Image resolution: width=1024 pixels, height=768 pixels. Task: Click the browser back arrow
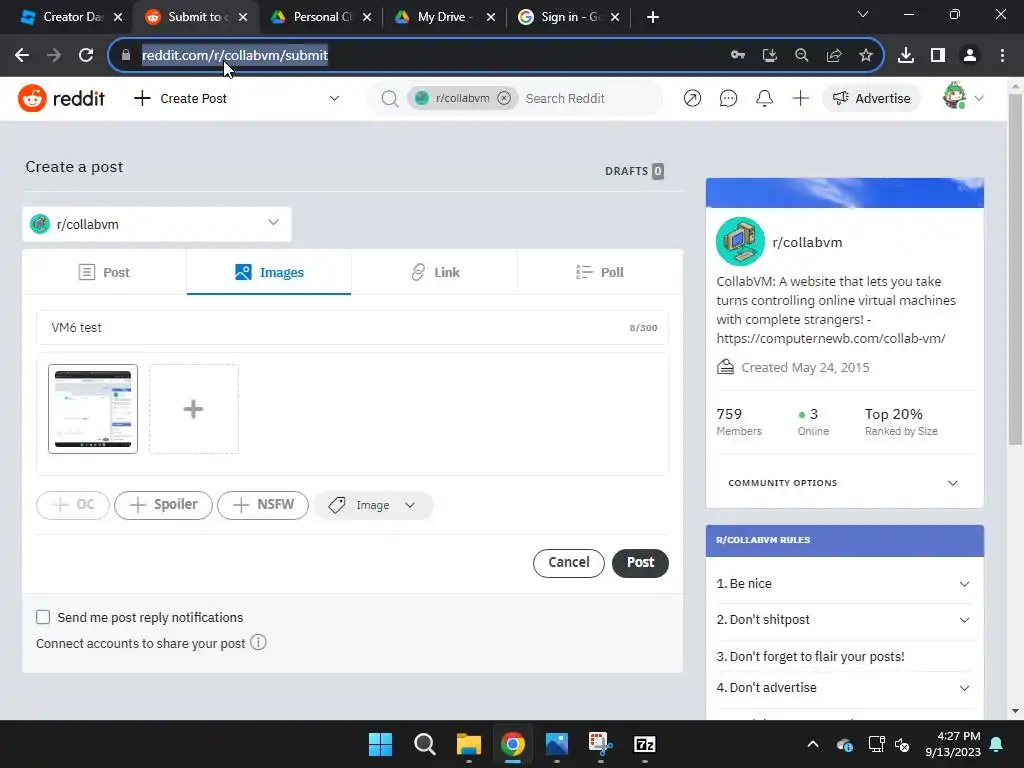click(x=22, y=56)
